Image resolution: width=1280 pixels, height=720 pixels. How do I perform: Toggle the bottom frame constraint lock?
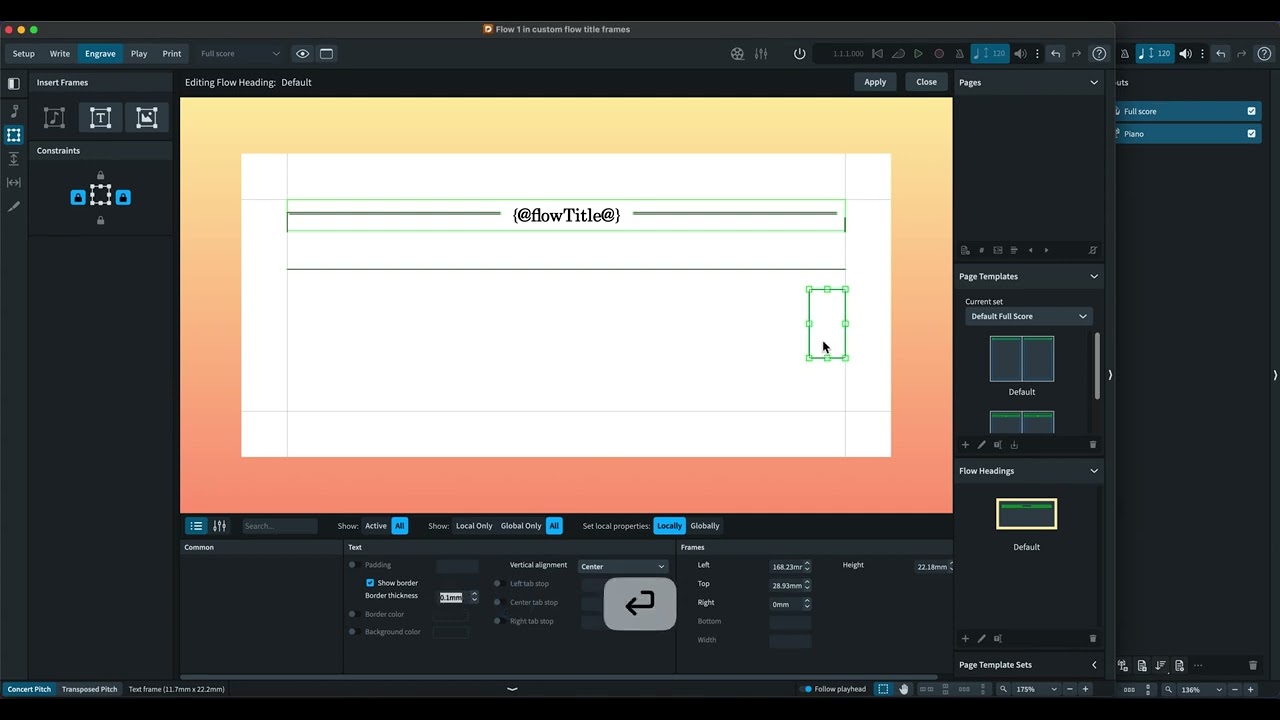[100, 220]
